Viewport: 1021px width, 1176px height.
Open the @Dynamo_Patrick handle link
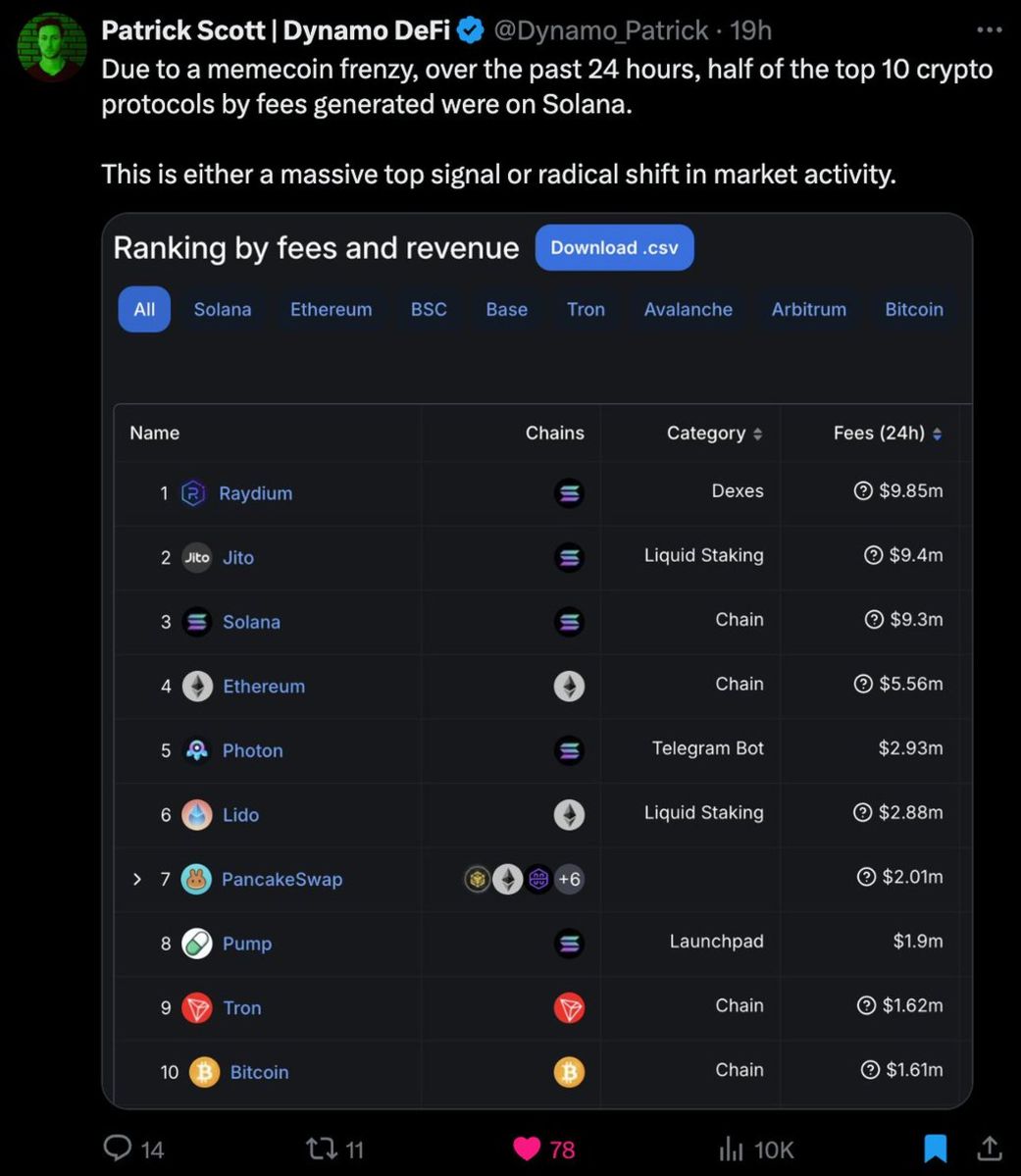pyautogui.click(x=600, y=30)
